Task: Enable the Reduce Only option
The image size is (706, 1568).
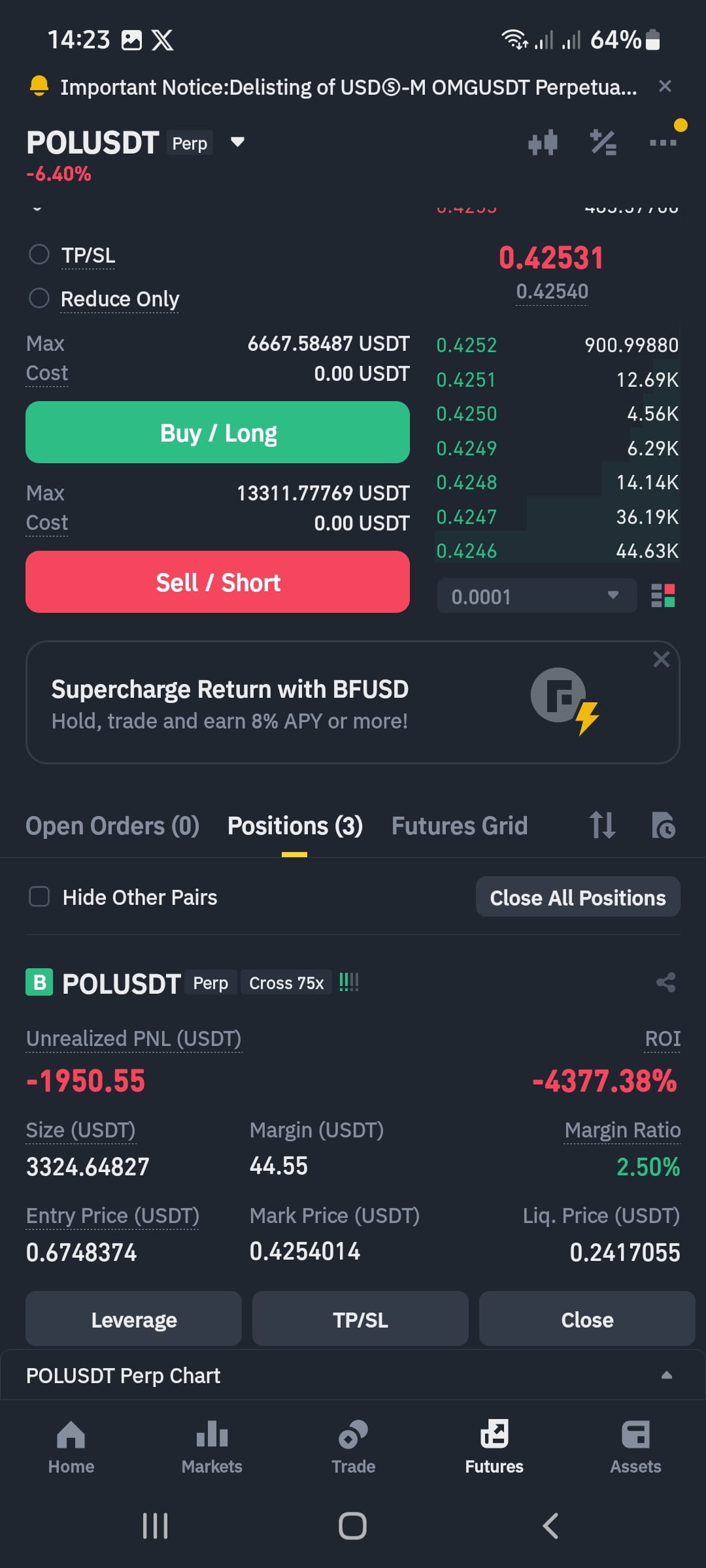Action: [x=39, y=298]
